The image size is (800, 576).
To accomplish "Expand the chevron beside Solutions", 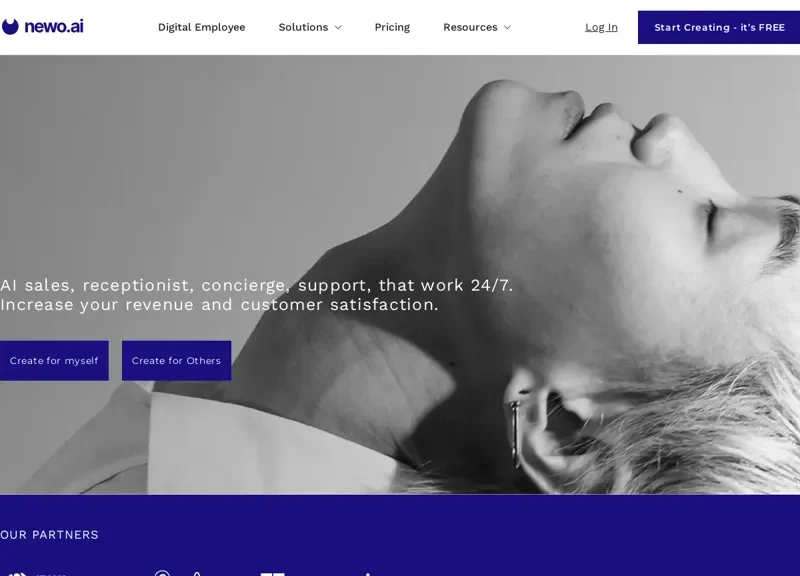I will coord(338,28).
